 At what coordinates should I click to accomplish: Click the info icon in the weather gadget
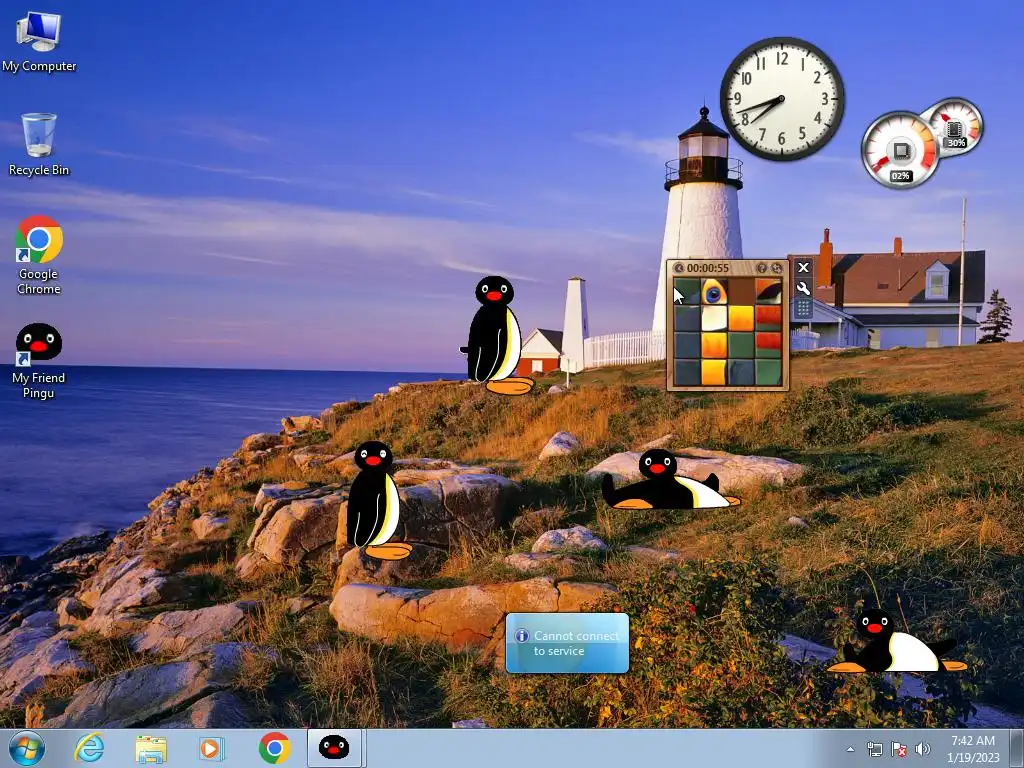point(522,635)
